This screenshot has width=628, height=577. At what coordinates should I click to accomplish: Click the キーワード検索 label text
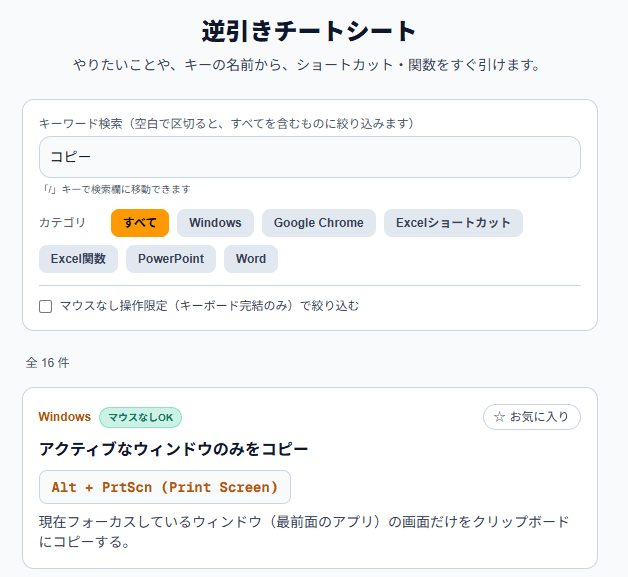pyautogui.click(x=226, y=123)
